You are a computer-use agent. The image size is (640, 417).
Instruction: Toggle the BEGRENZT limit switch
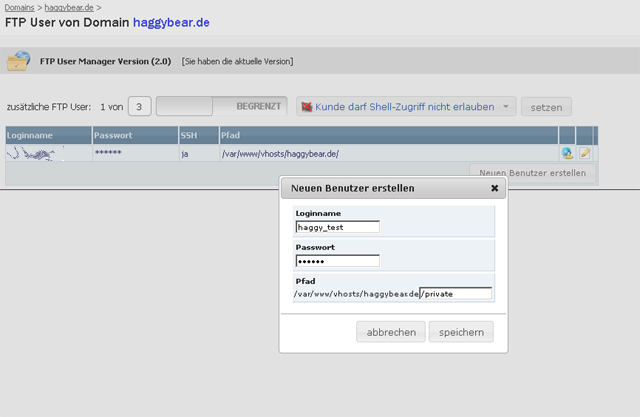click(221, 106)
